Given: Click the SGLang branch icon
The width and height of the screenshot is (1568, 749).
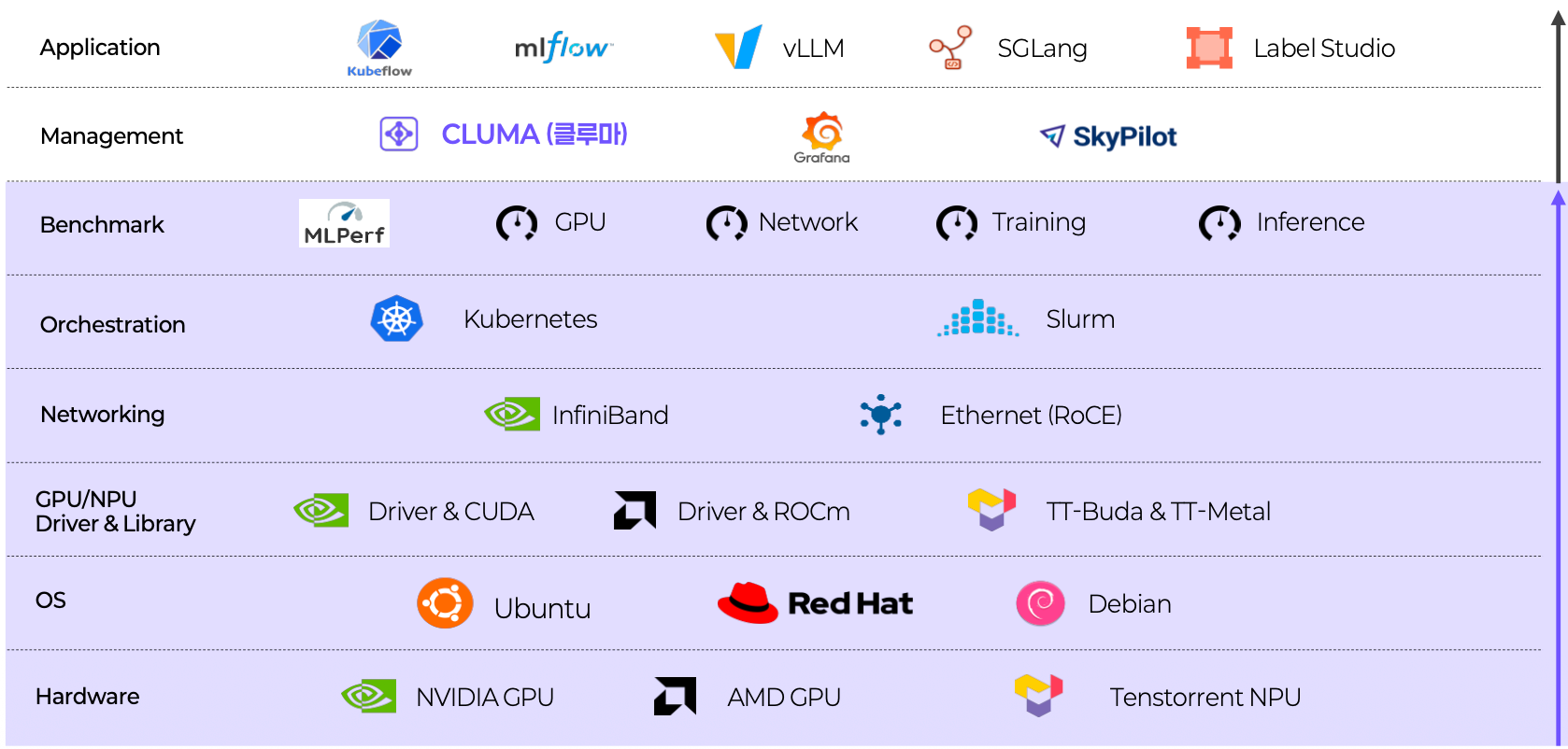Looking at the screenshot, I should tap(950, 47).
